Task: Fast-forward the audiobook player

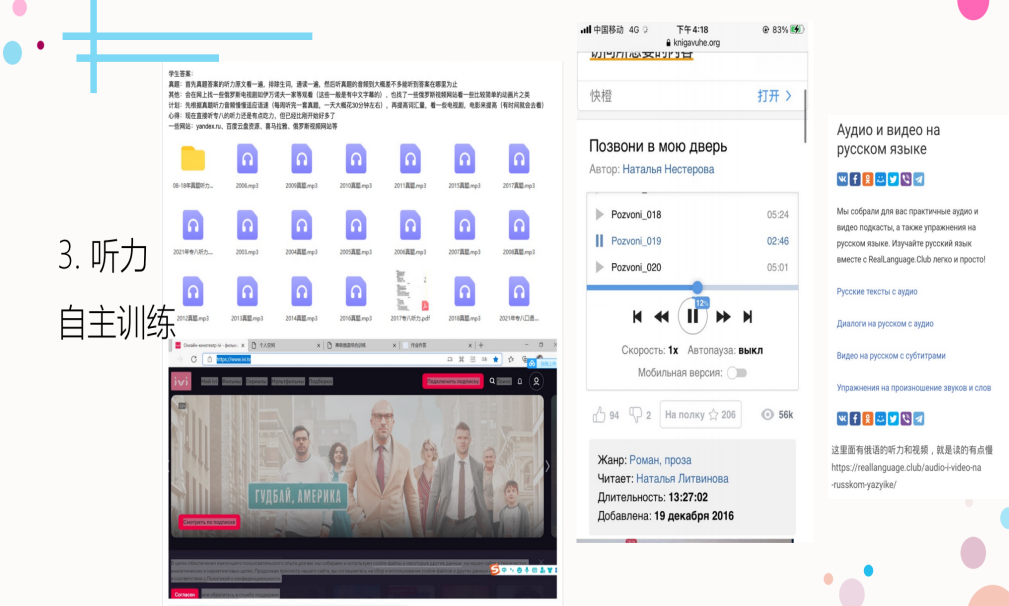Action: point(723,317)
